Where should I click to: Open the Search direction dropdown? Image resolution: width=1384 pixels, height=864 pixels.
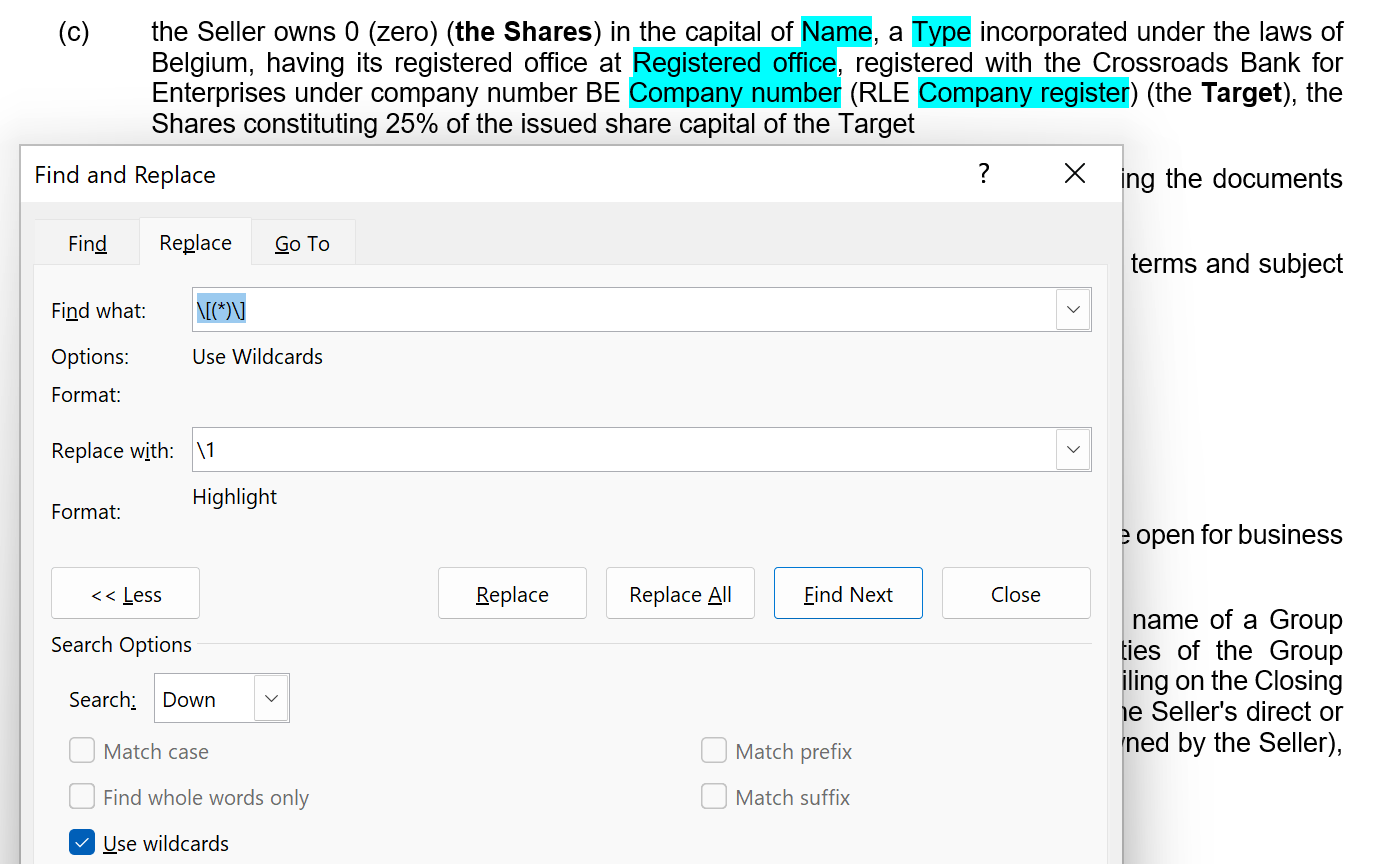pos(271,699)
